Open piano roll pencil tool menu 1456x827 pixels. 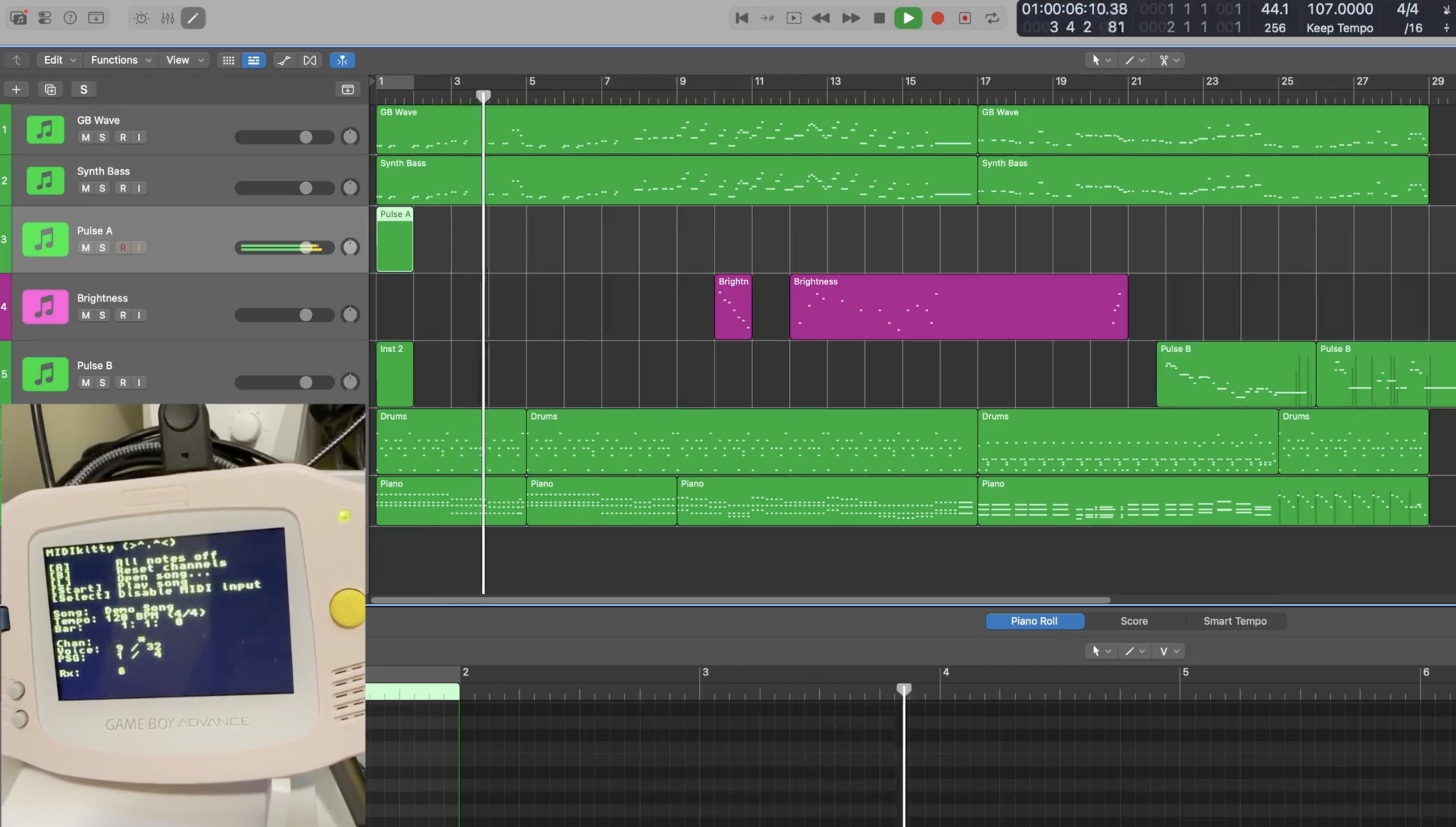tap(1135, 651)
